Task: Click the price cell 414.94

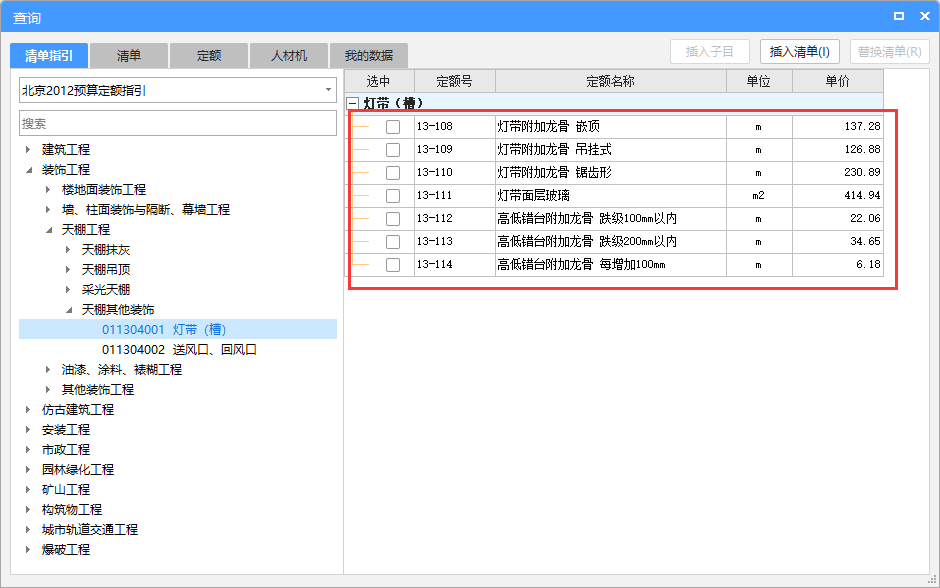Action: (837, 195)
